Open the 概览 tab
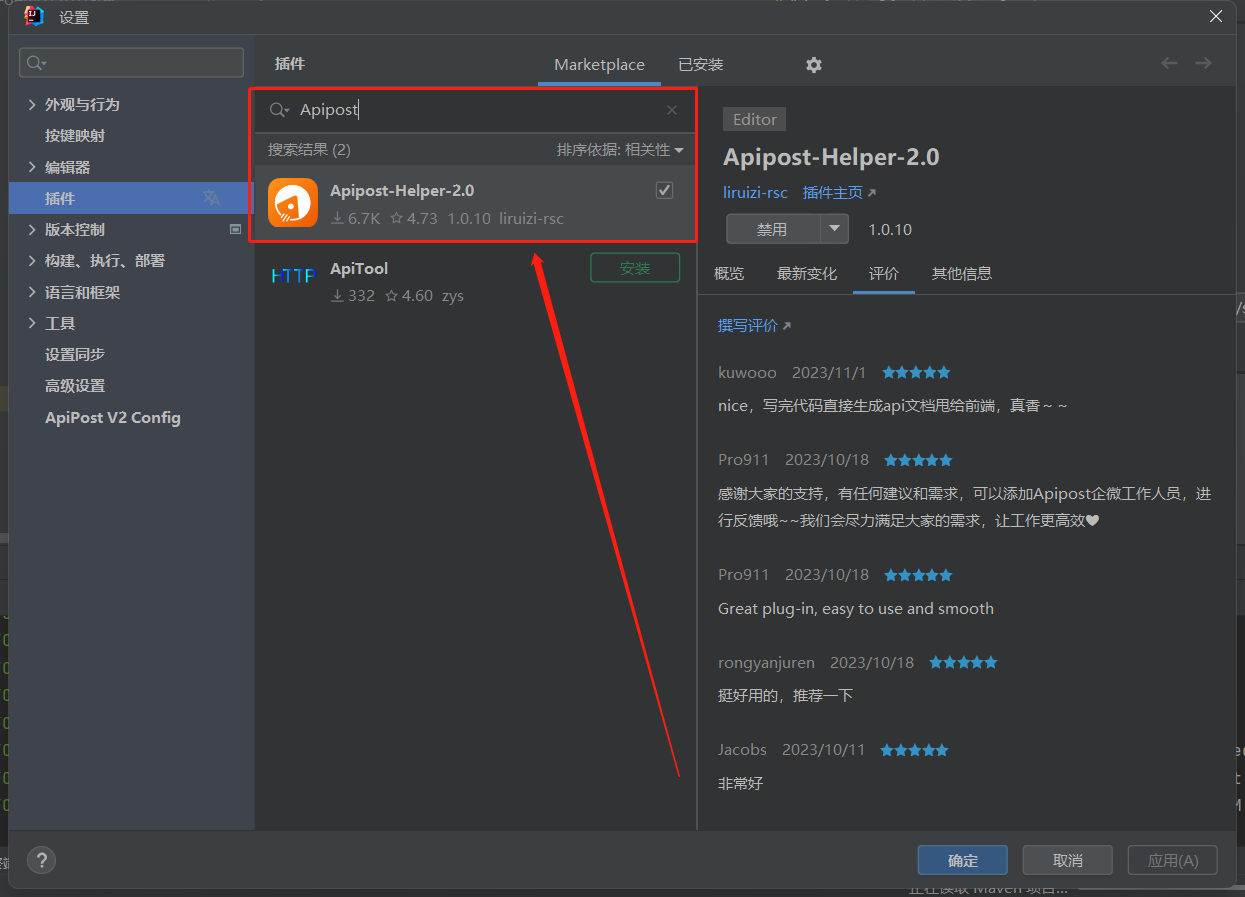 729,273
